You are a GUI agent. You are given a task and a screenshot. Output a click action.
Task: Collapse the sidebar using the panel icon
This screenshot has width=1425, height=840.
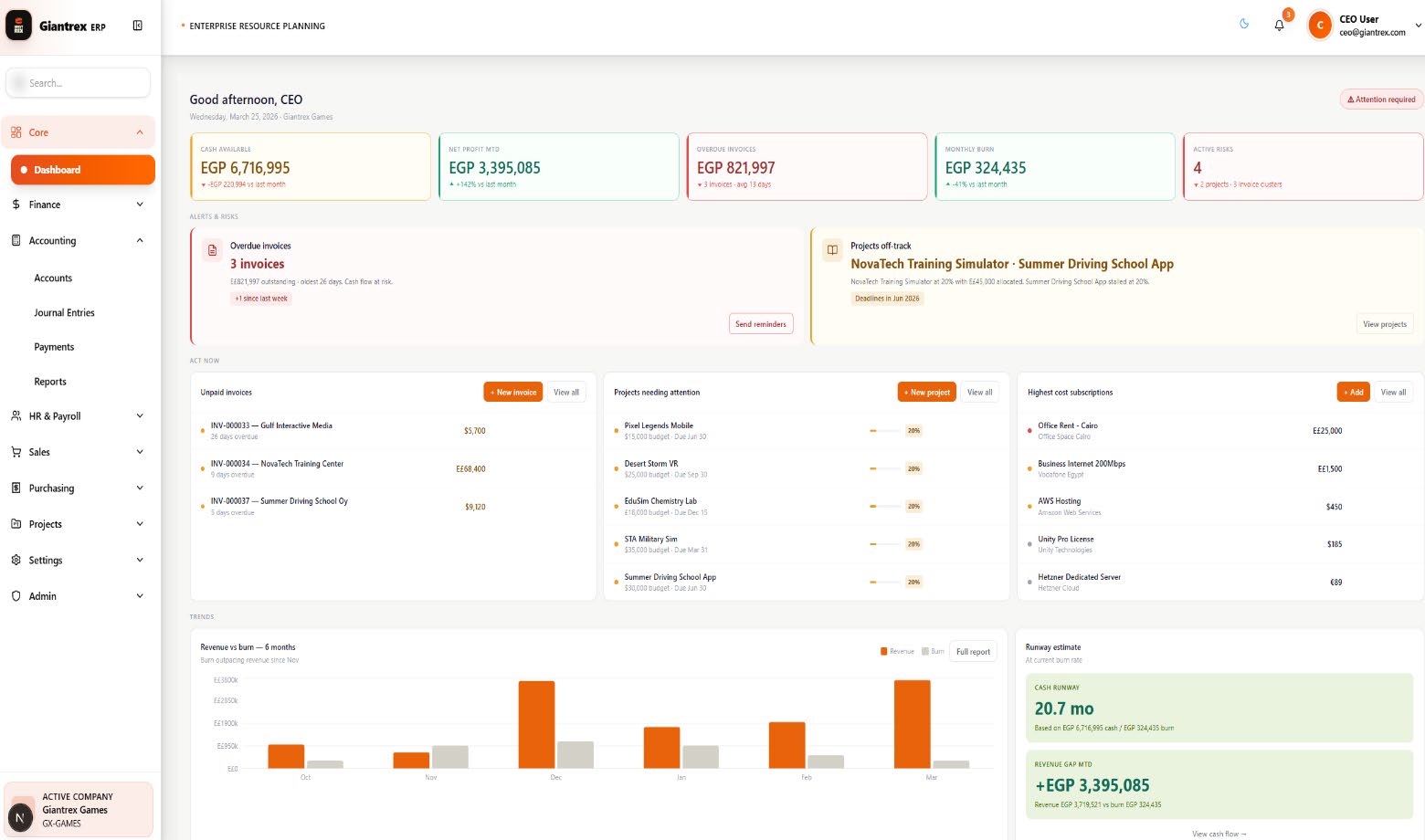[138, 26]
